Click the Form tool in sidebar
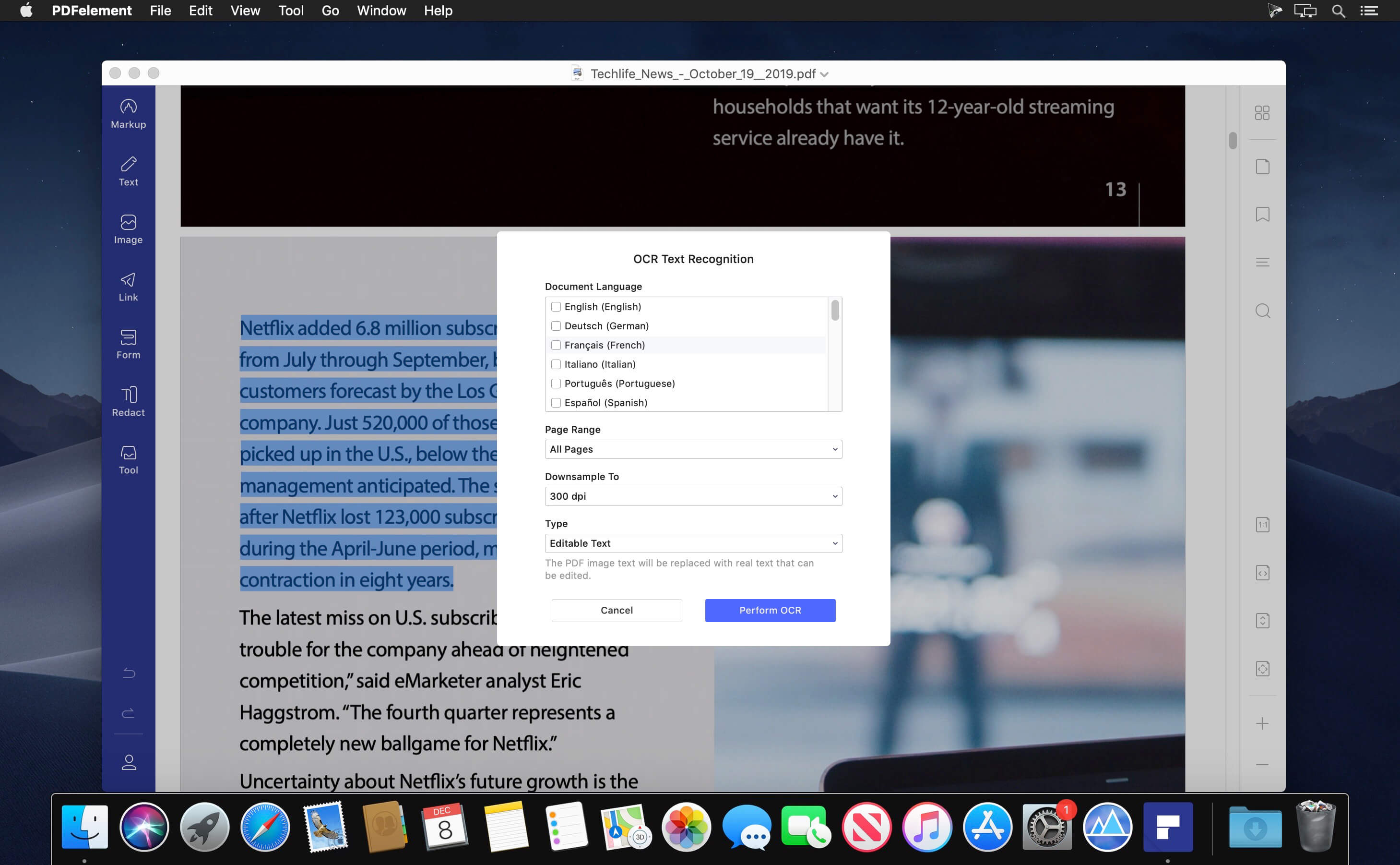 (x=128, y=343)
